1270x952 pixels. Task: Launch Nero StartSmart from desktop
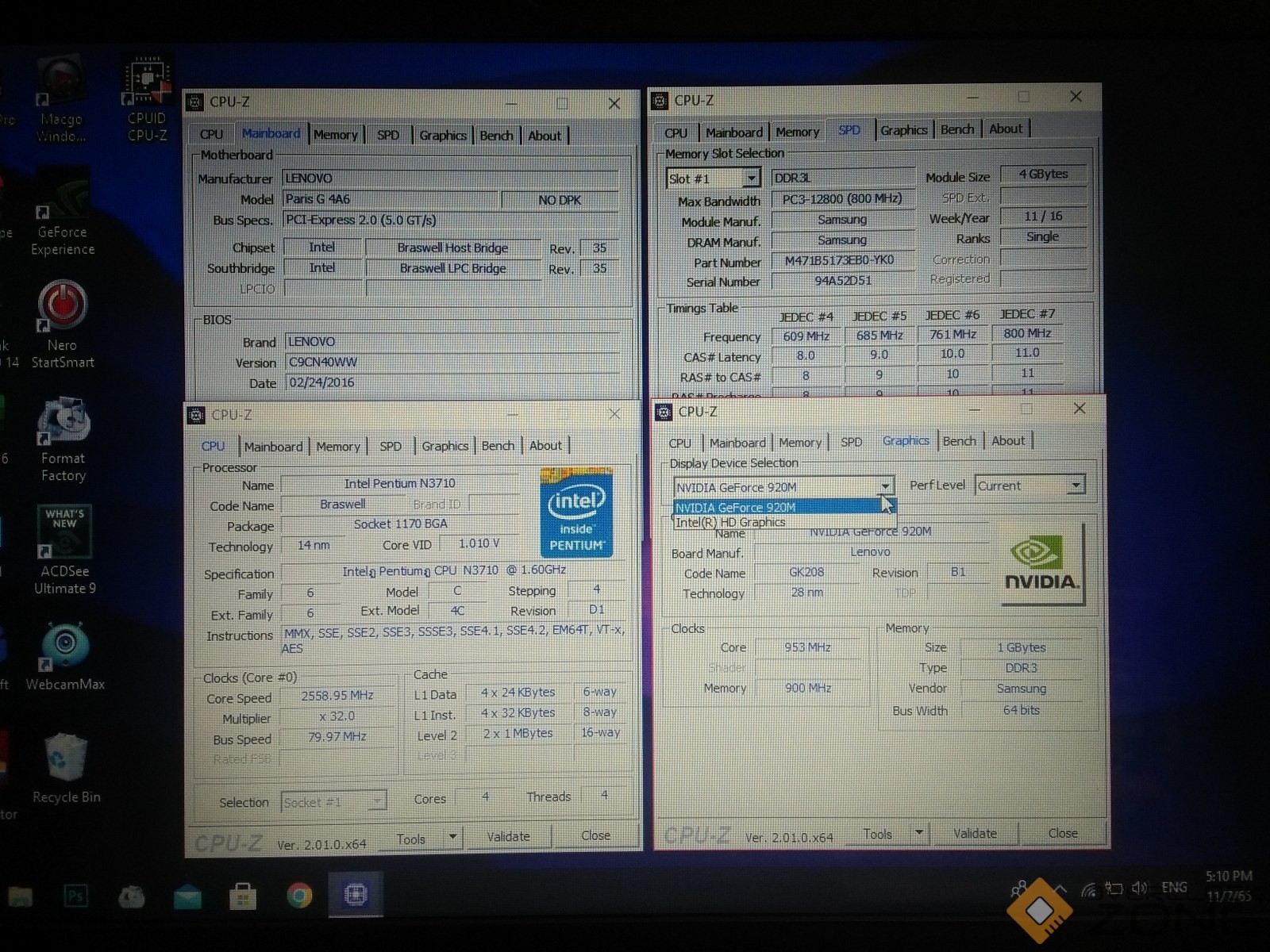(x=63, y=325)
